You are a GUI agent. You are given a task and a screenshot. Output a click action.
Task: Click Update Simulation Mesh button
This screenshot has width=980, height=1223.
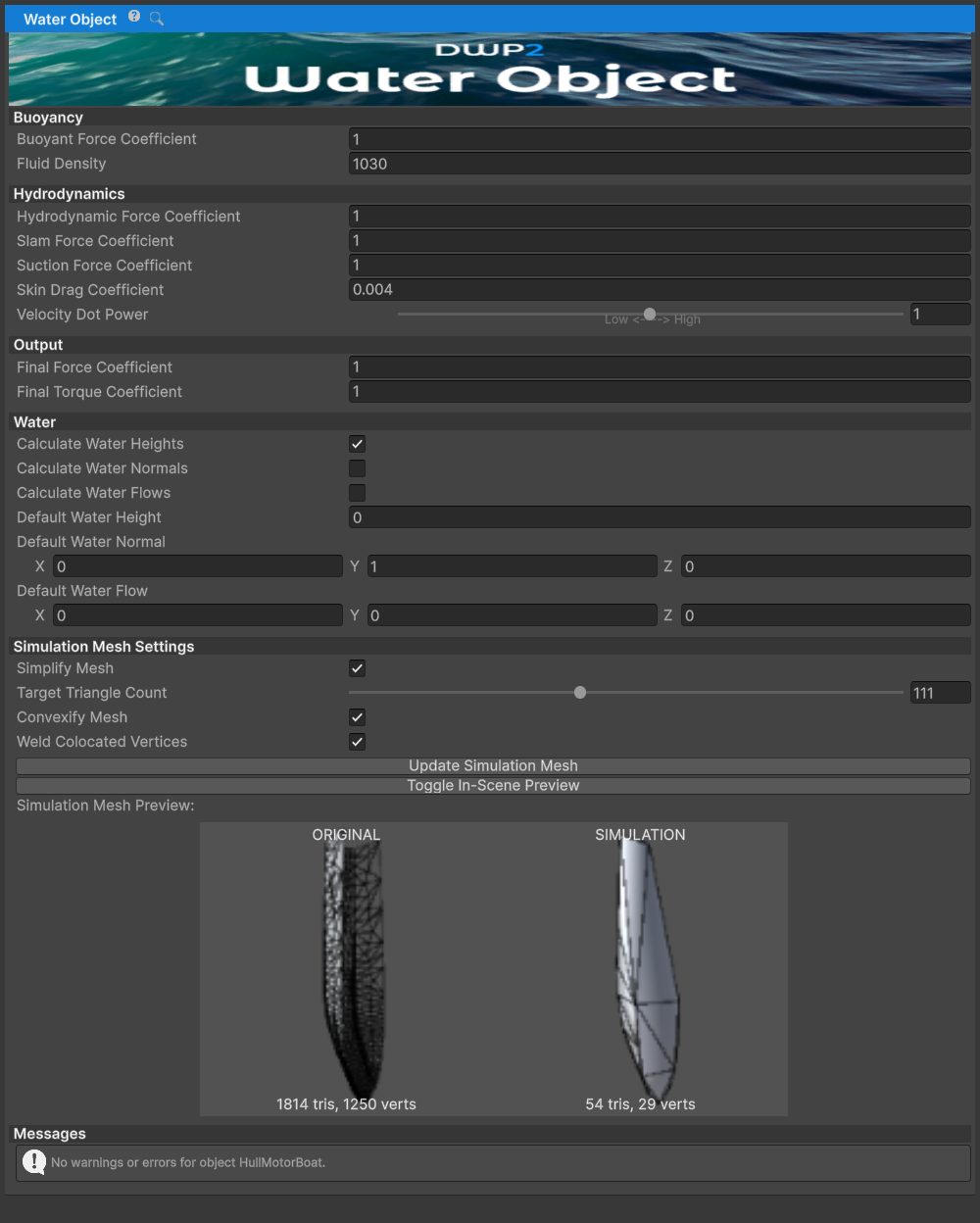coord(493,766)
